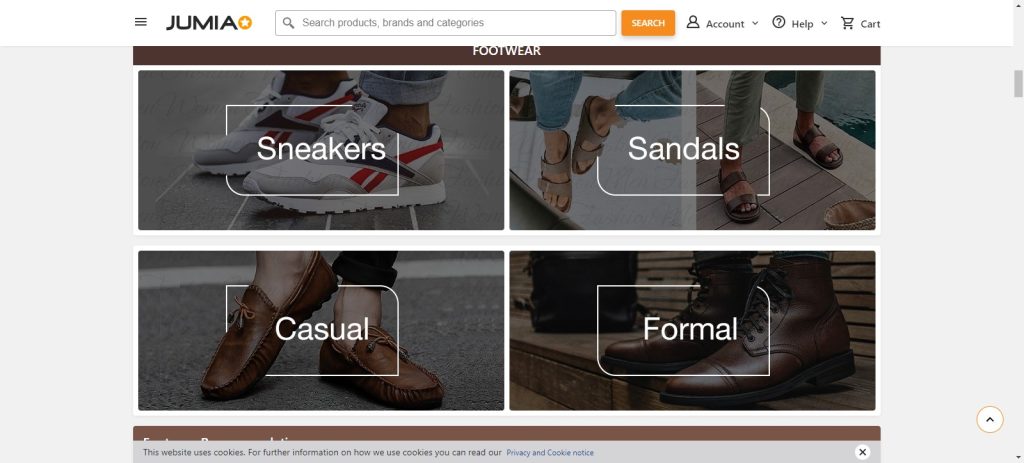Select the Formal shoes banner

tap(692, 330)
